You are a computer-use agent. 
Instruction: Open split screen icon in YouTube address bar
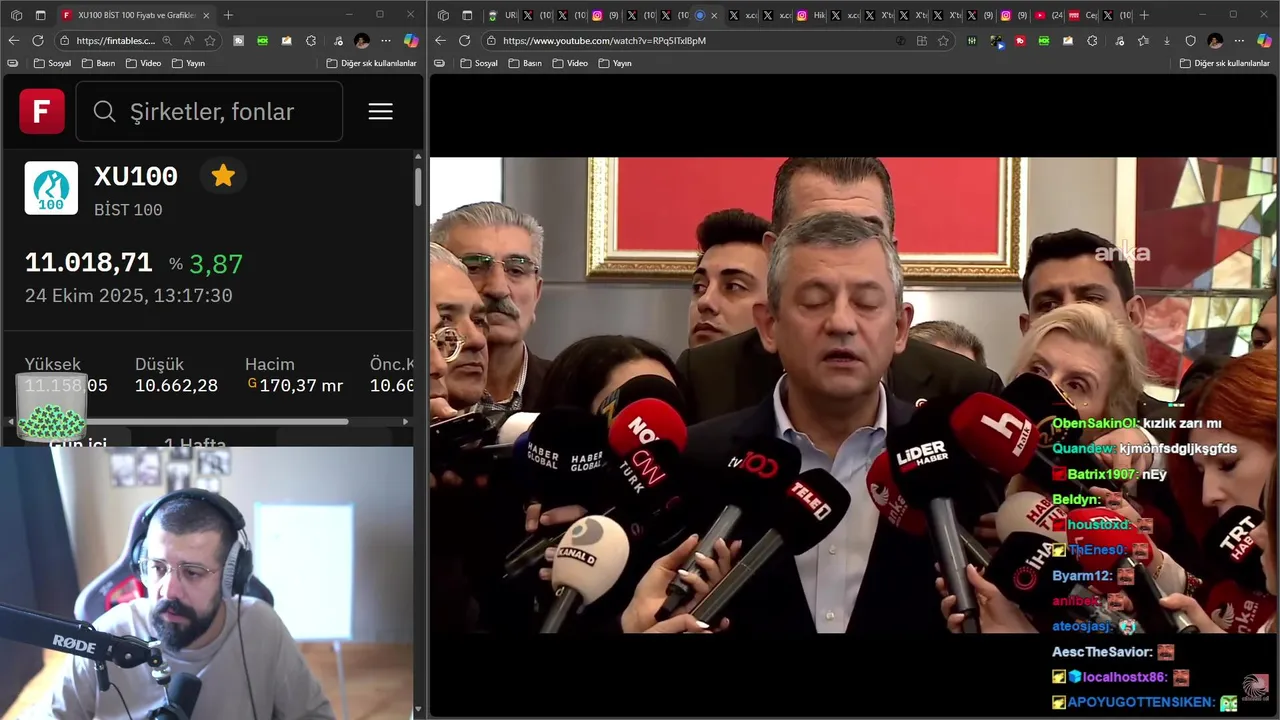tap(921, 40)
